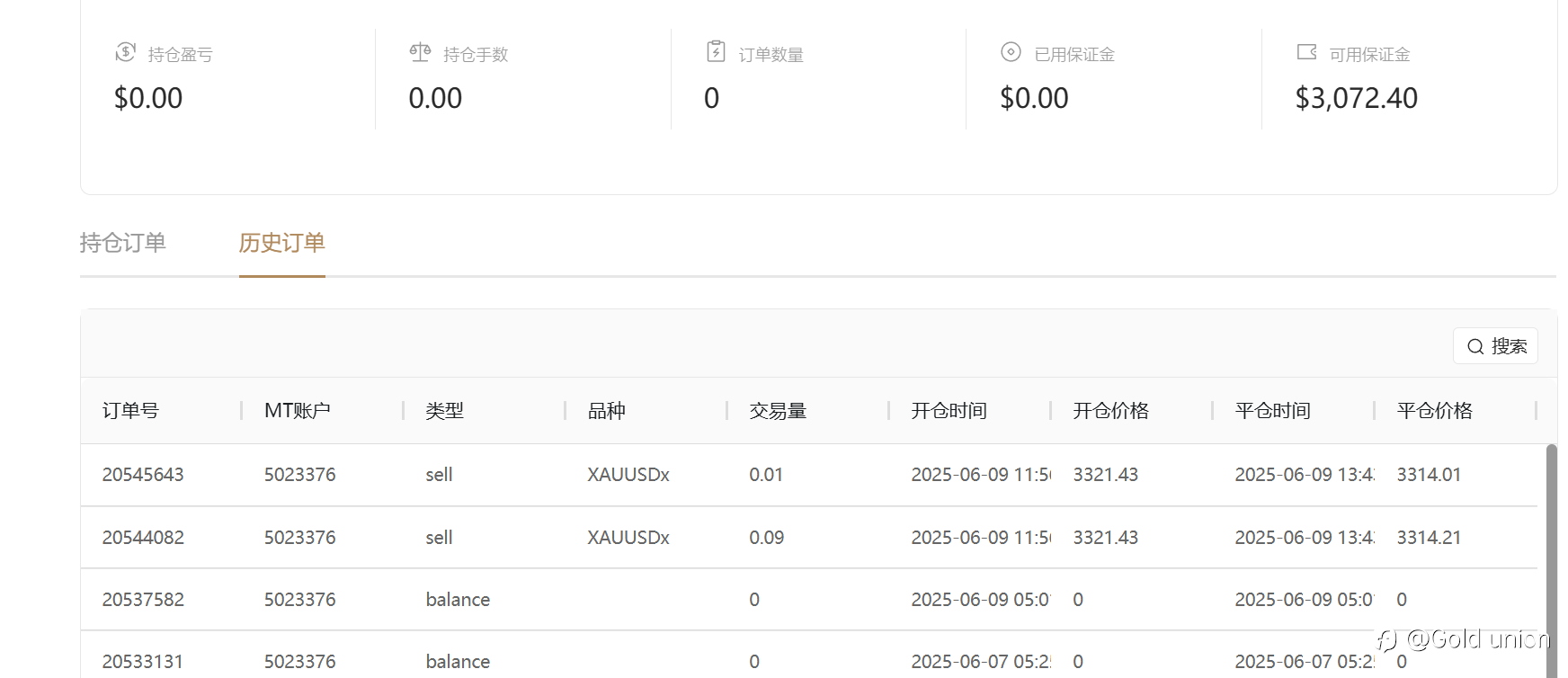
Task: Select the 历史订单 tab
Action: pos(282,243)
